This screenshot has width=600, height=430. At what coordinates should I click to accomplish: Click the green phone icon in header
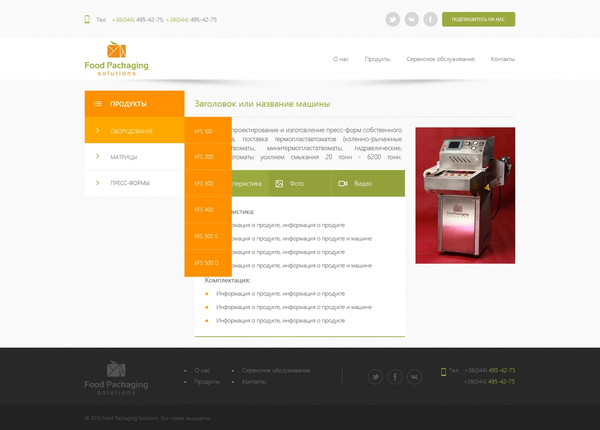coord(87,19)
